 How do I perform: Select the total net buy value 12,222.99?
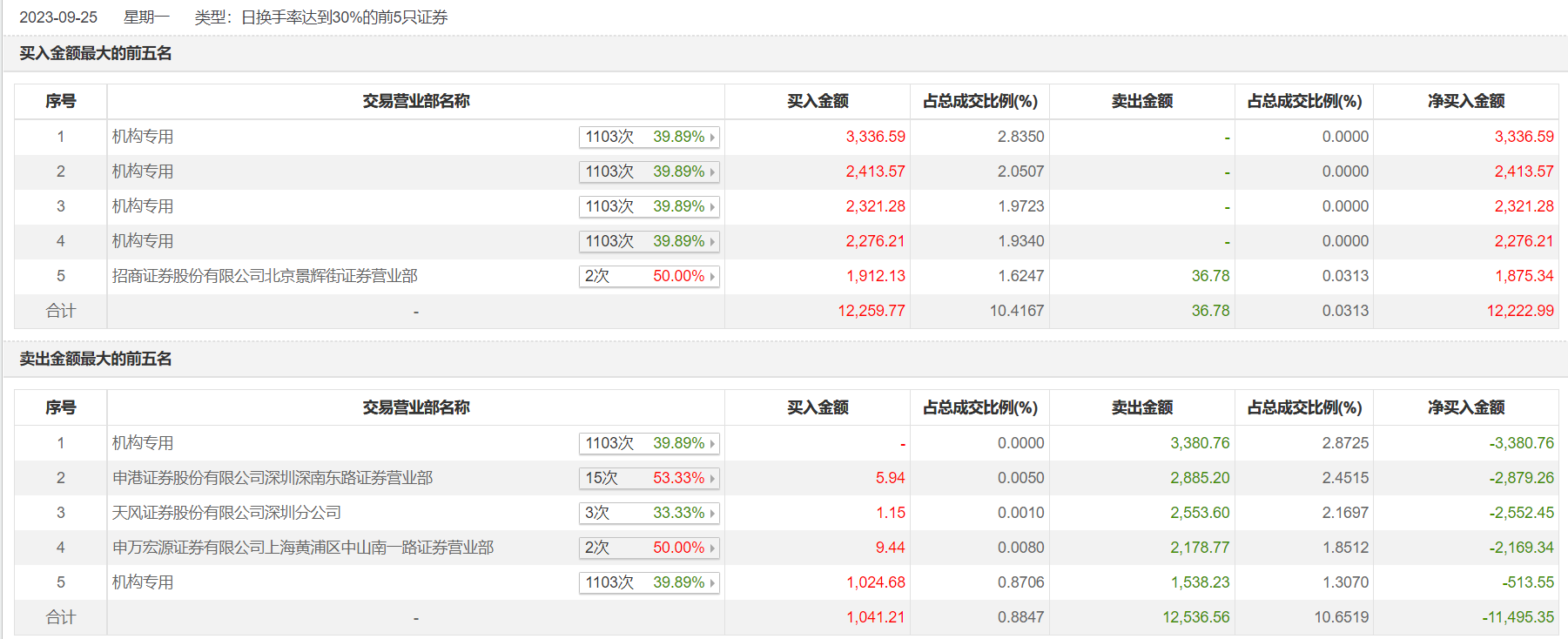[x=1519, y=311]
